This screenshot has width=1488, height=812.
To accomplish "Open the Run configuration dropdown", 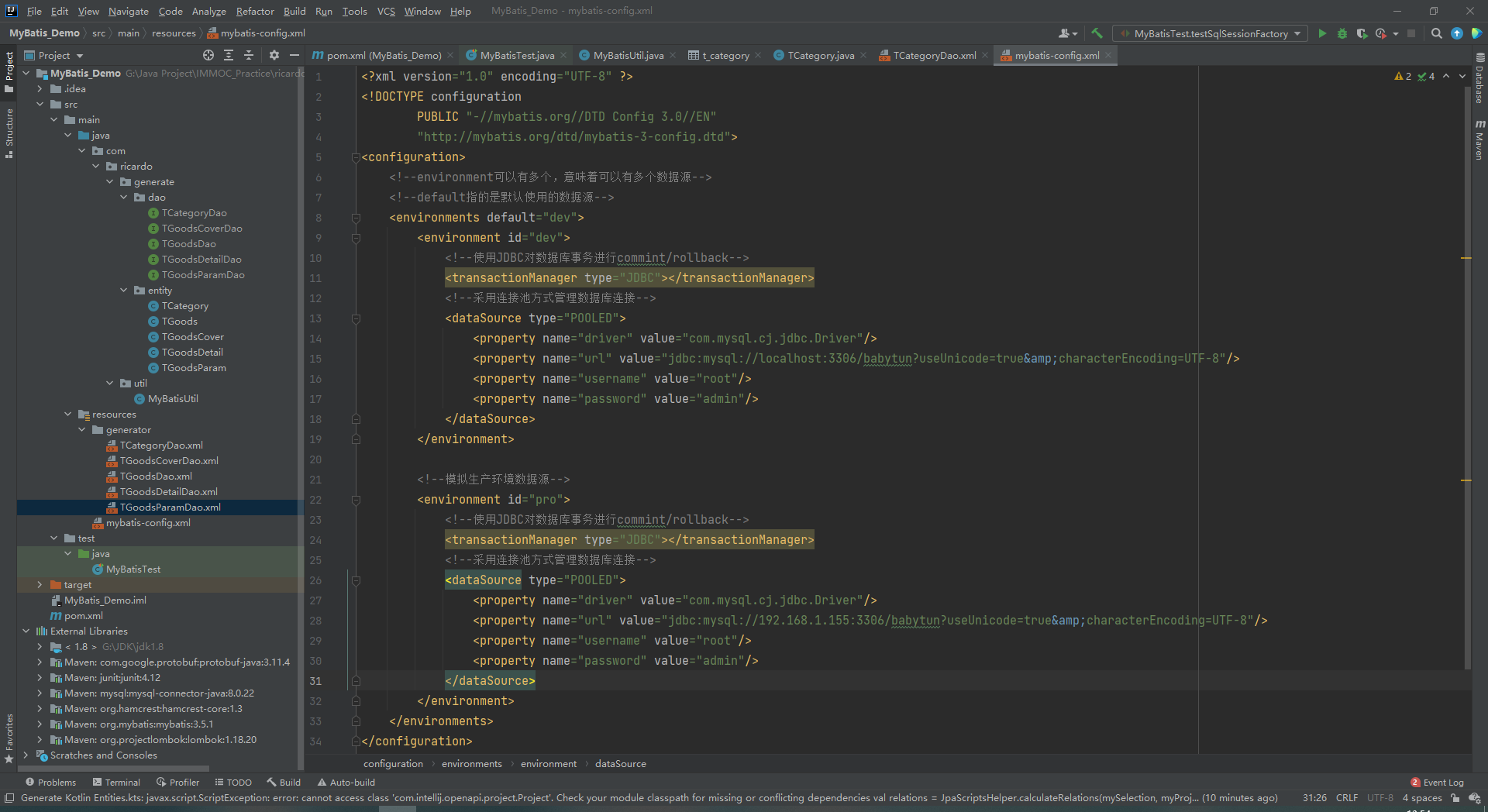I will click(1210, 33).
